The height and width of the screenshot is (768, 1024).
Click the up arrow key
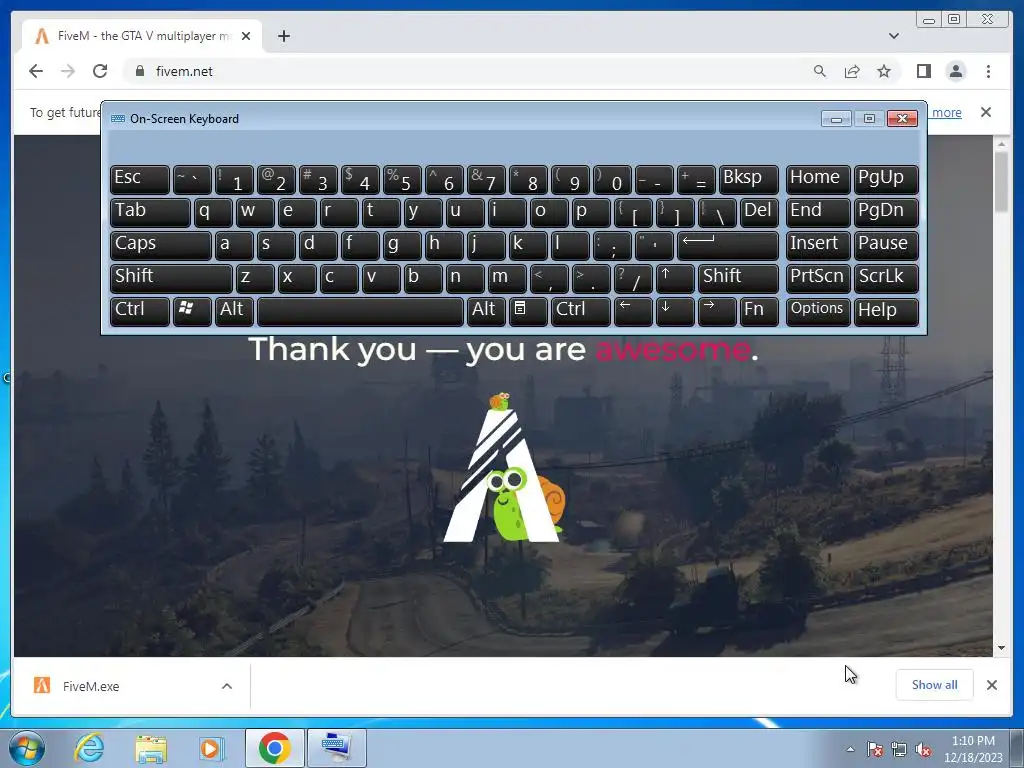click(675, 278)
